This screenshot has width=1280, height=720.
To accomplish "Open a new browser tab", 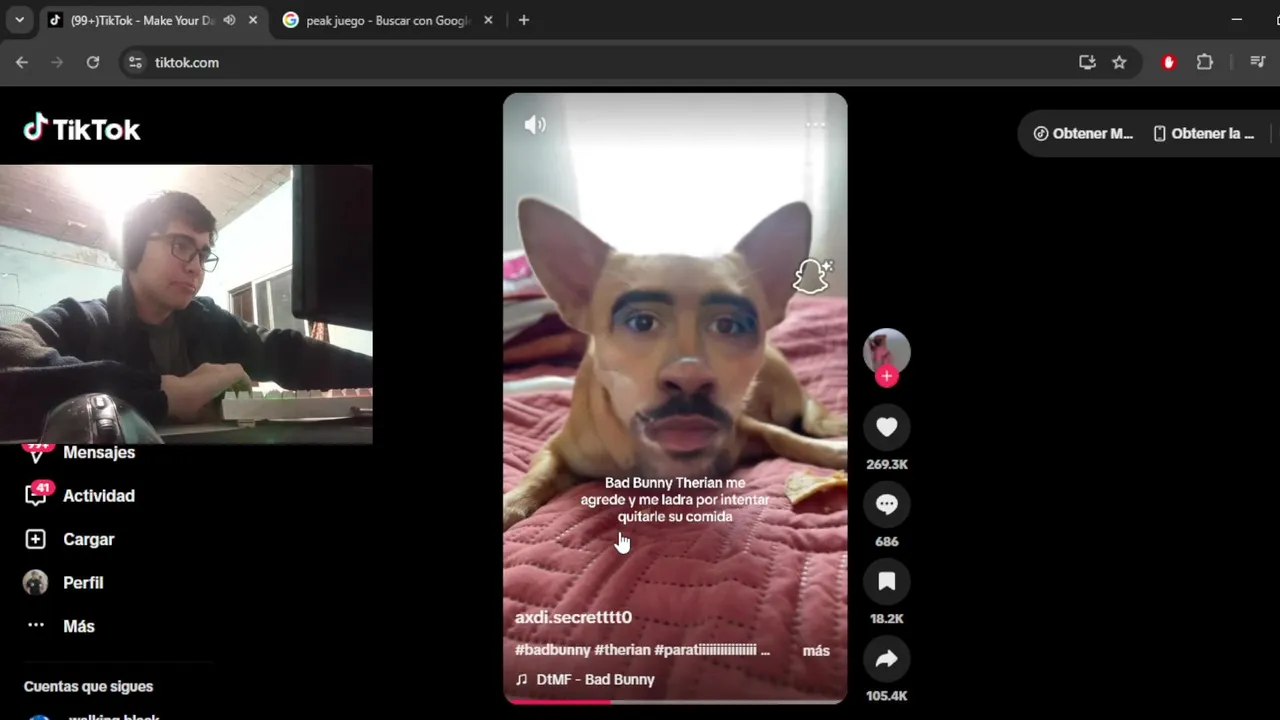I will [x=523, y=20].
